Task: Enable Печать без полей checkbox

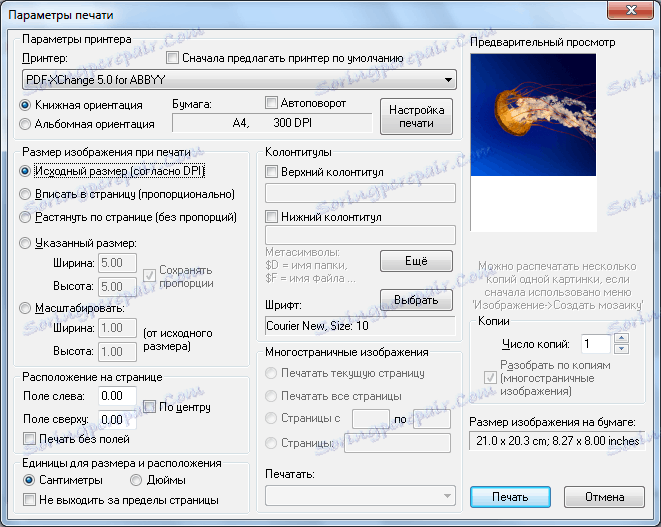Action: point(30,439)
